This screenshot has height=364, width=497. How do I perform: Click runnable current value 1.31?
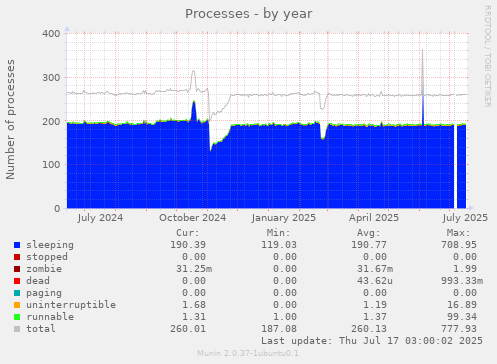pos(194,317)
